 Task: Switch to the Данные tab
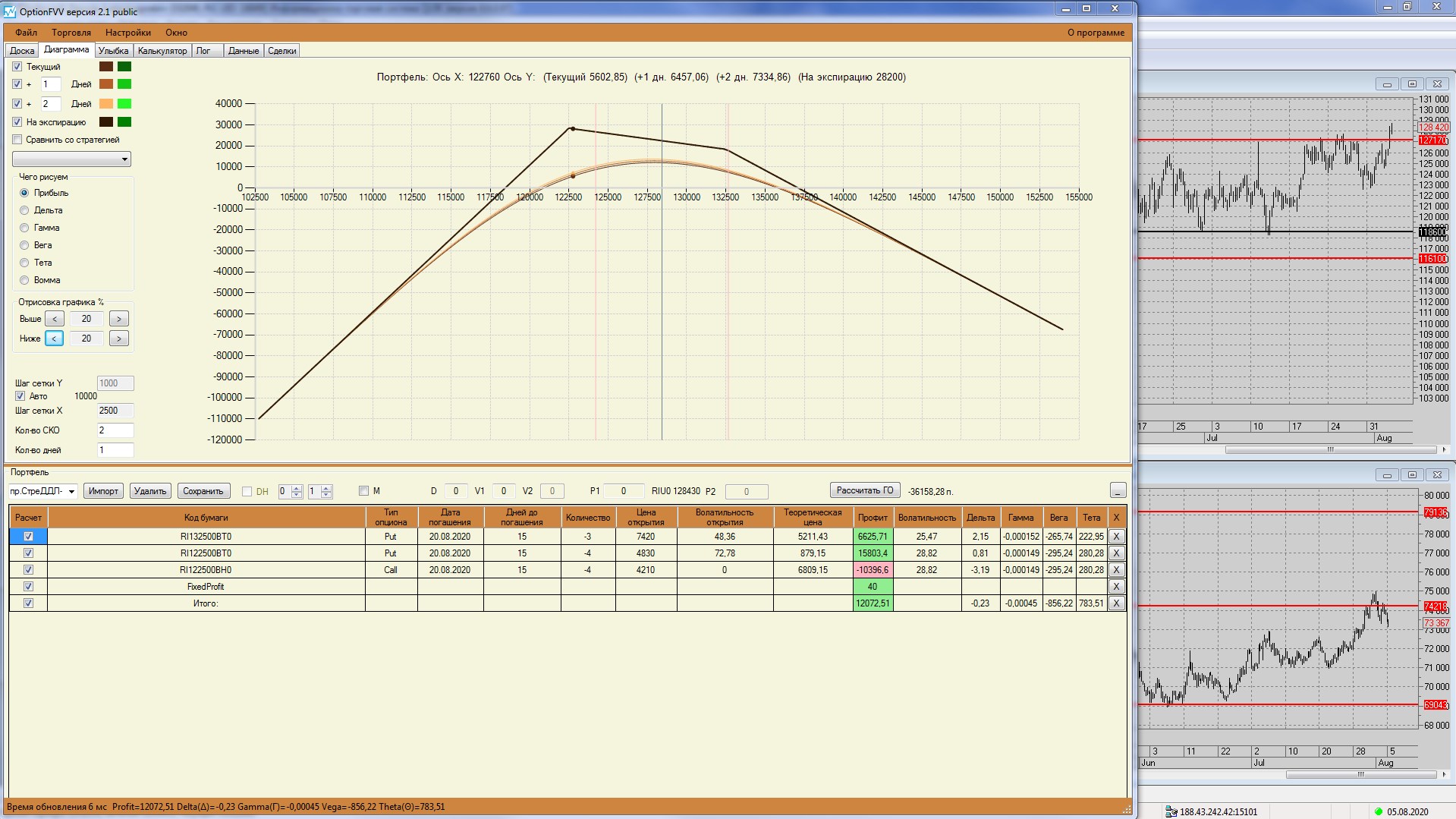(x=244, y=51)
